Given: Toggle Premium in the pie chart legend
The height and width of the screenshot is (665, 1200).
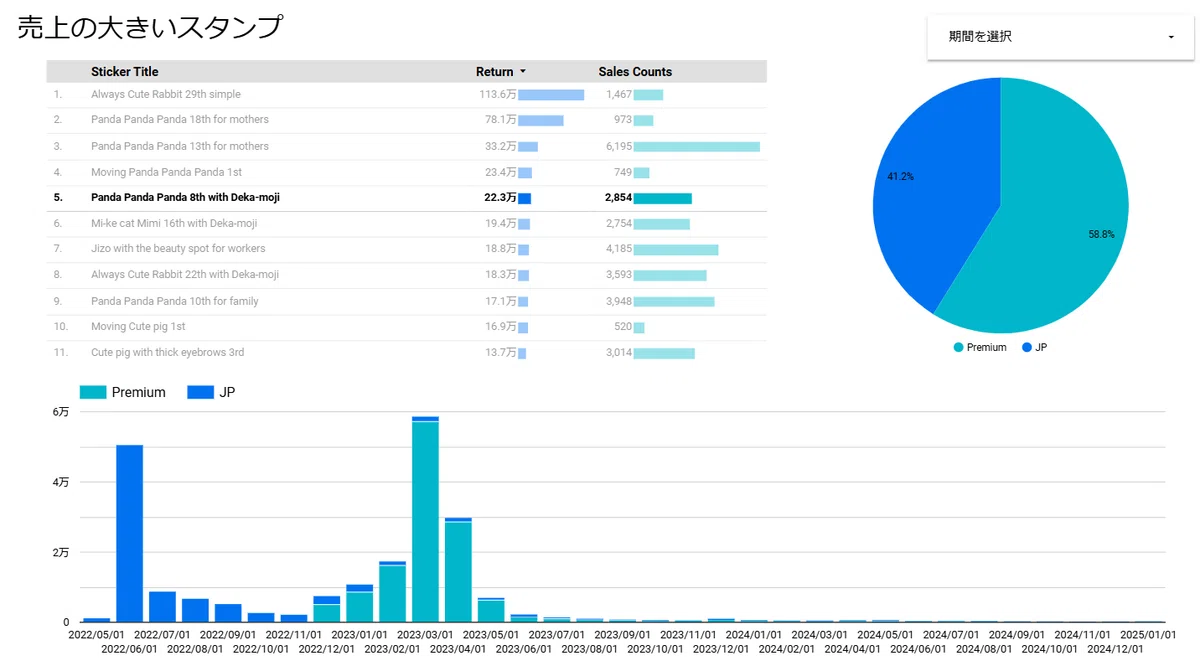Looking at the screenshot, I should coord(980,348).
